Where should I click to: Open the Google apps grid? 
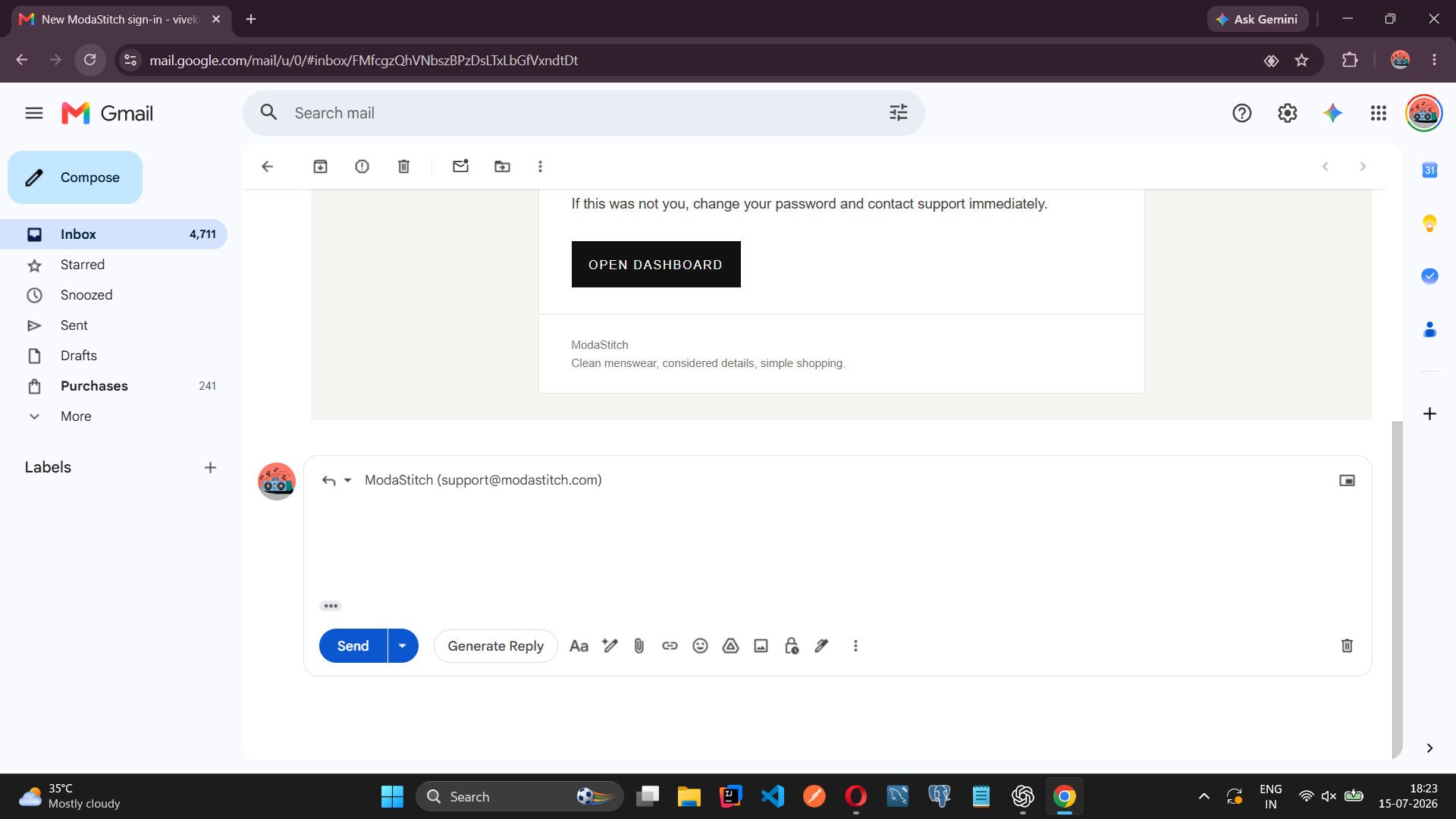(1379, 113)
